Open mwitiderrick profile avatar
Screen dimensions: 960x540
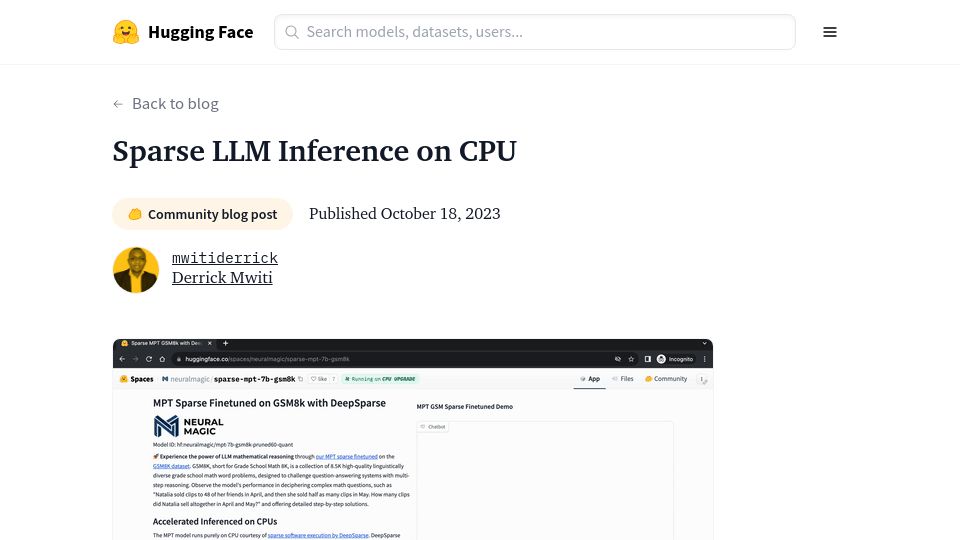click(x=136, y=269)
